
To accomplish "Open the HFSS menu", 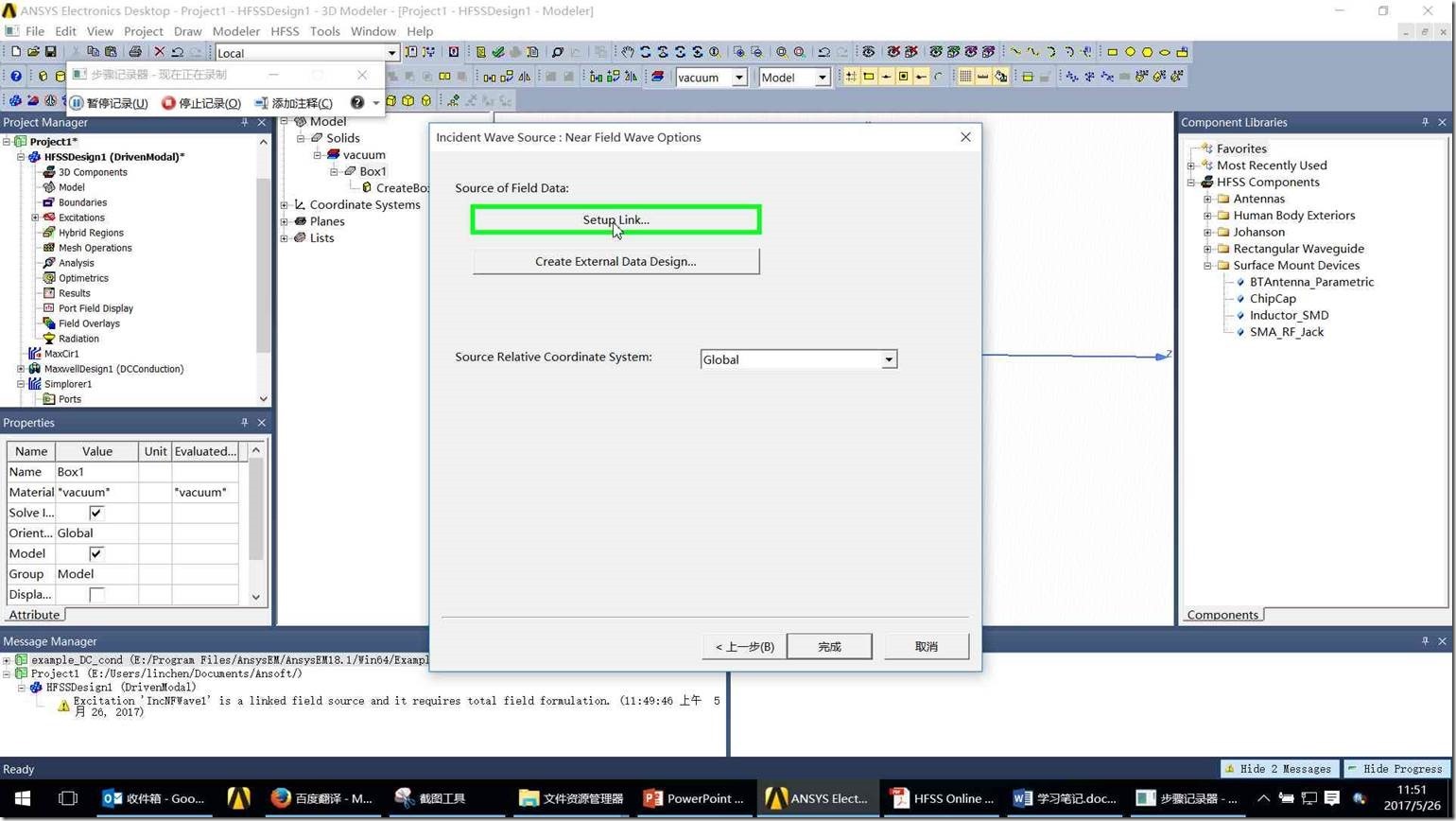I will pyautogui.click(x=285, y=31).
